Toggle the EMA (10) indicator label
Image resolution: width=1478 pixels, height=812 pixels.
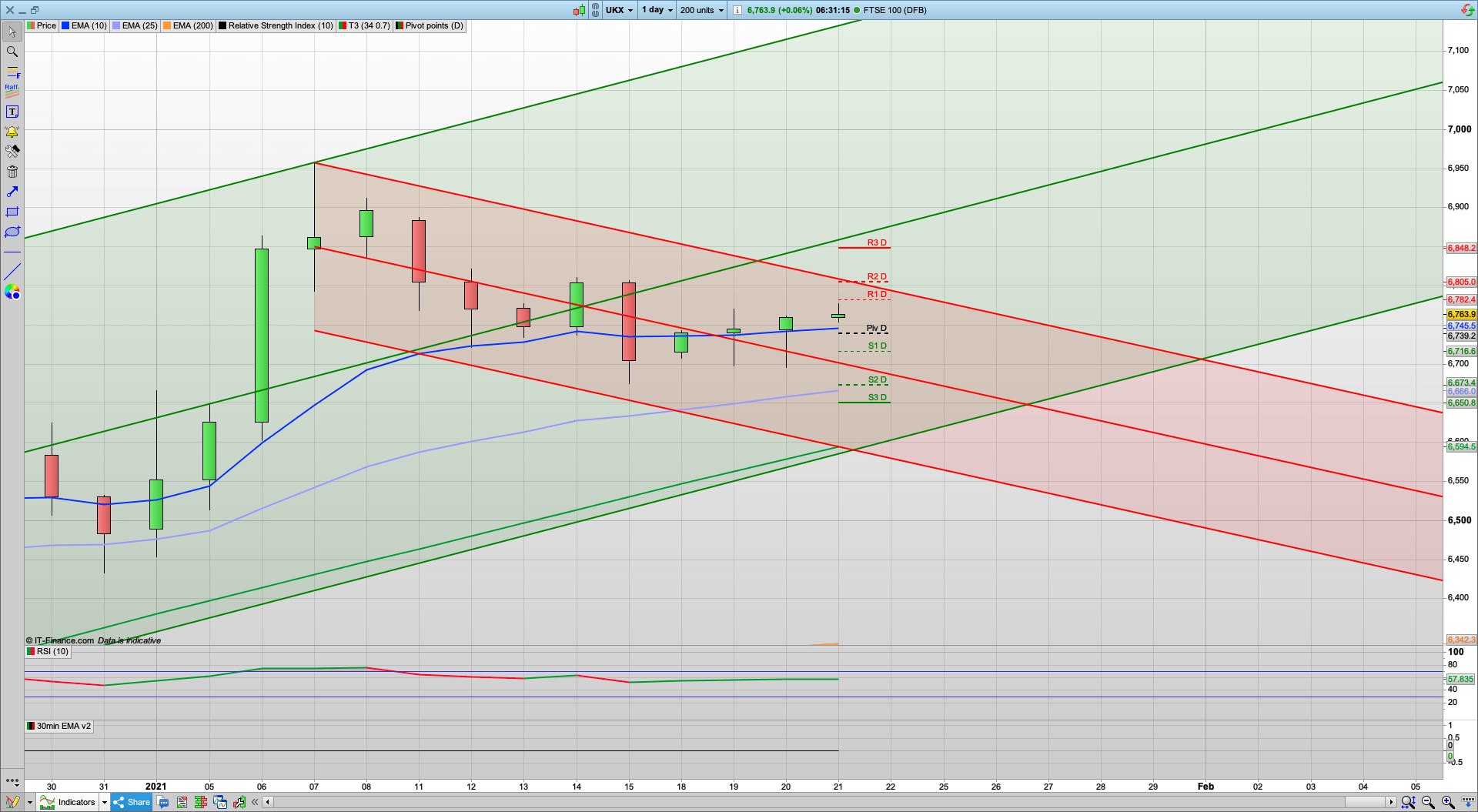(x=85, y=25)
